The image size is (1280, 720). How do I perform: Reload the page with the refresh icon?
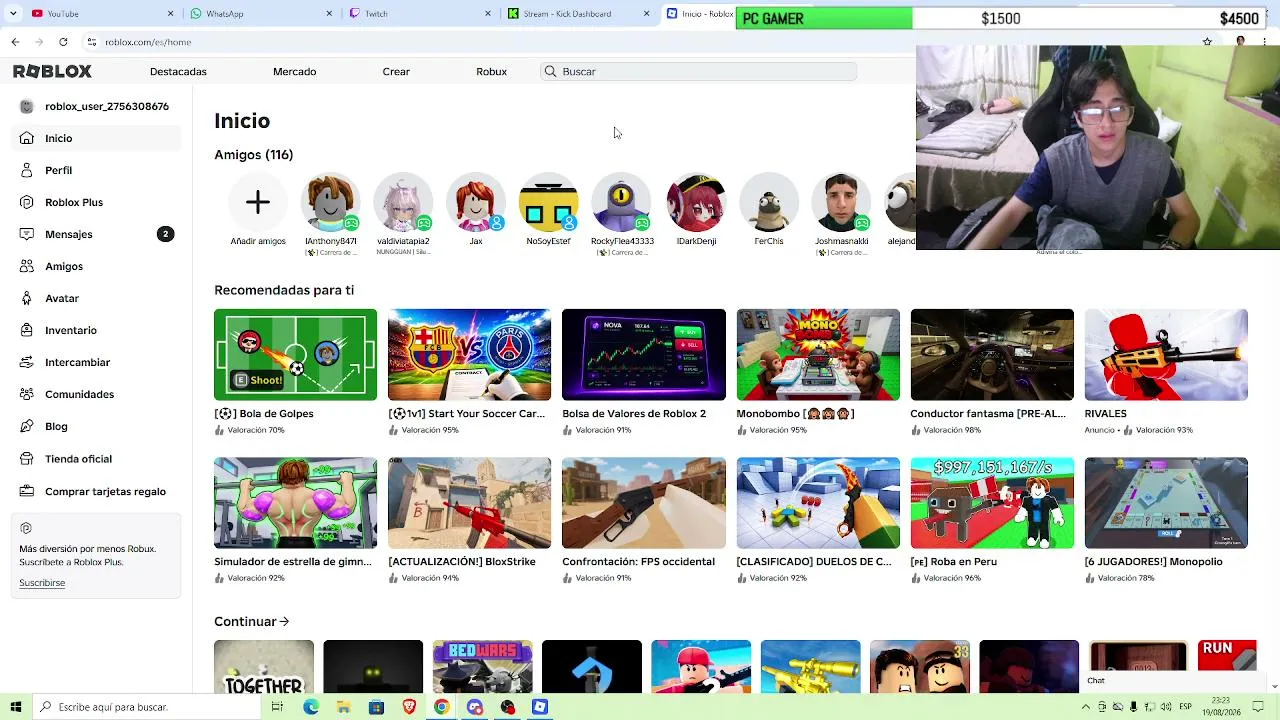63,42
